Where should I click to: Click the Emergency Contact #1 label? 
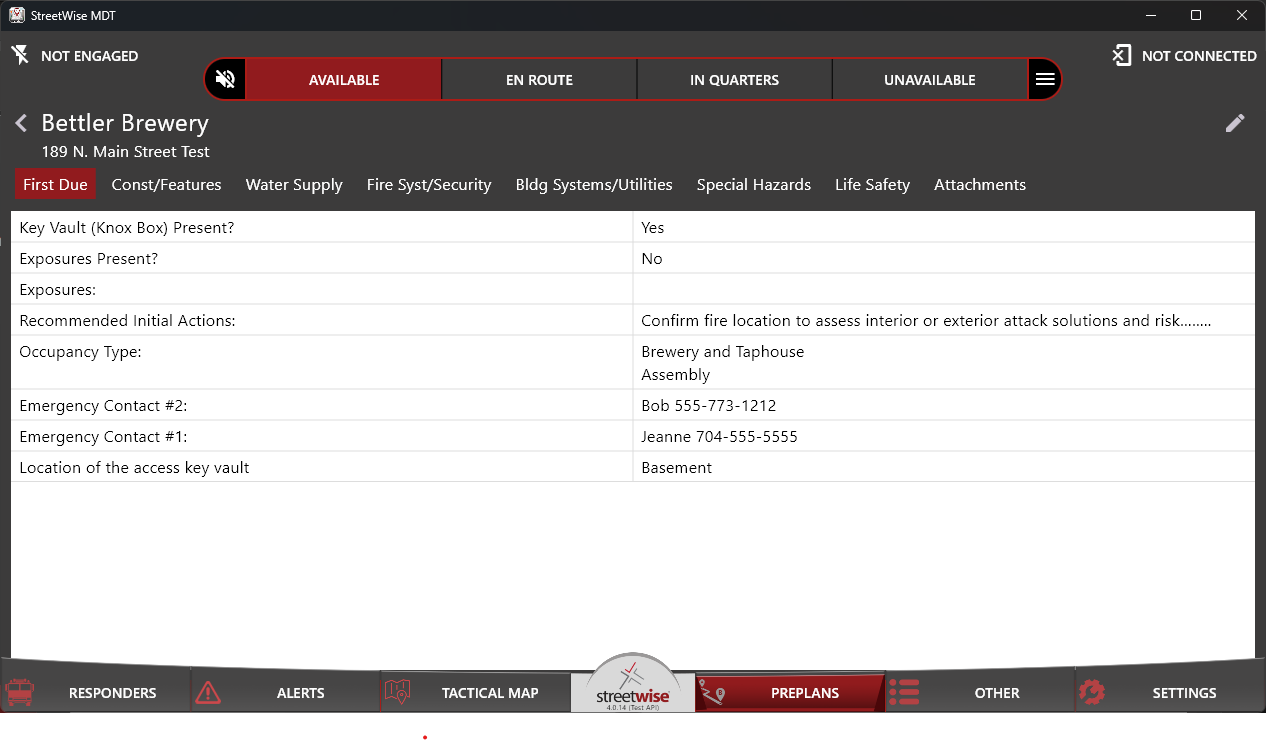tap(104, 437)
